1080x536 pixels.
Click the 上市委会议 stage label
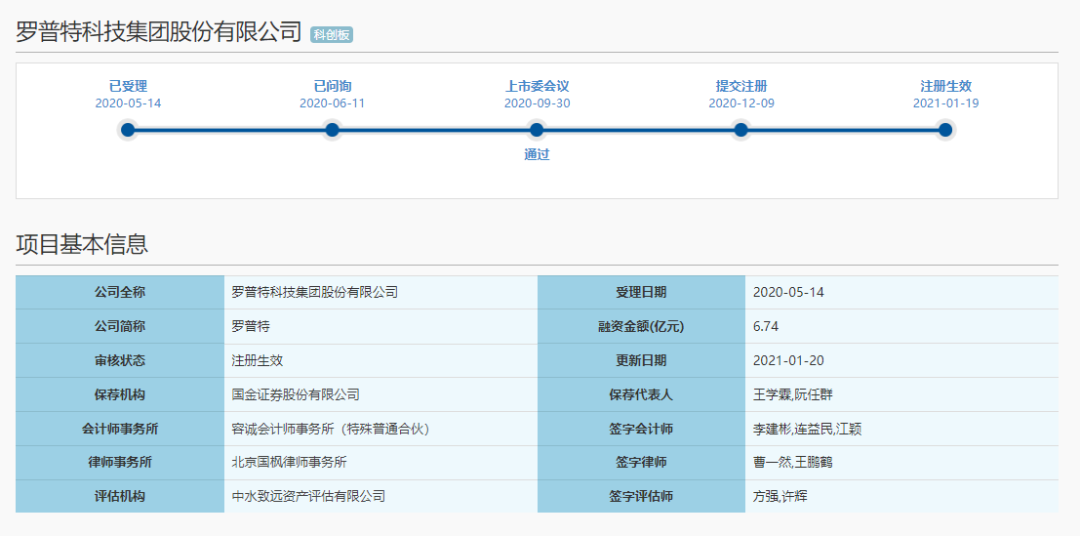point(537,86)
